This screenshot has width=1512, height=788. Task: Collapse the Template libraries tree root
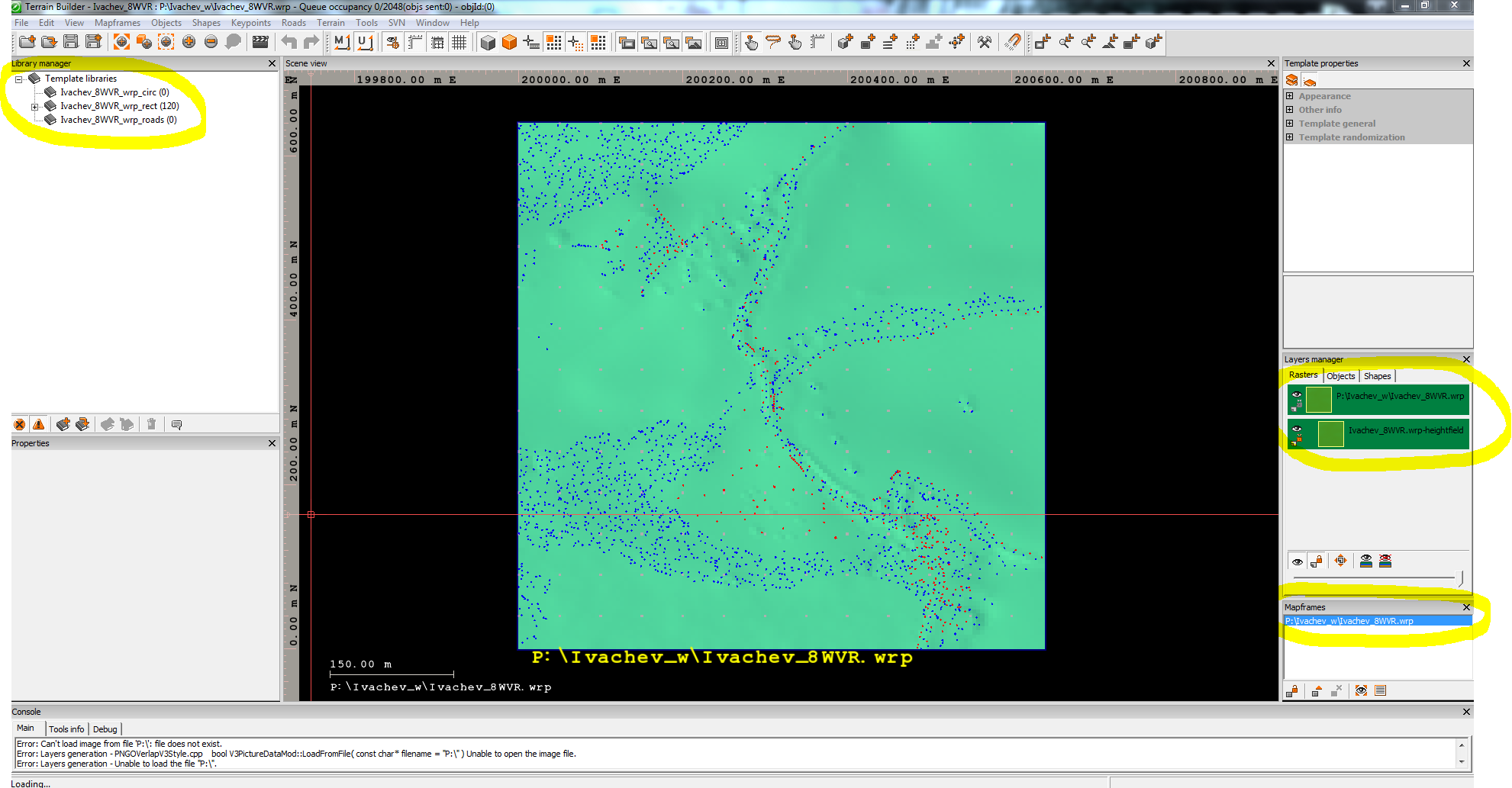point(19,79)
